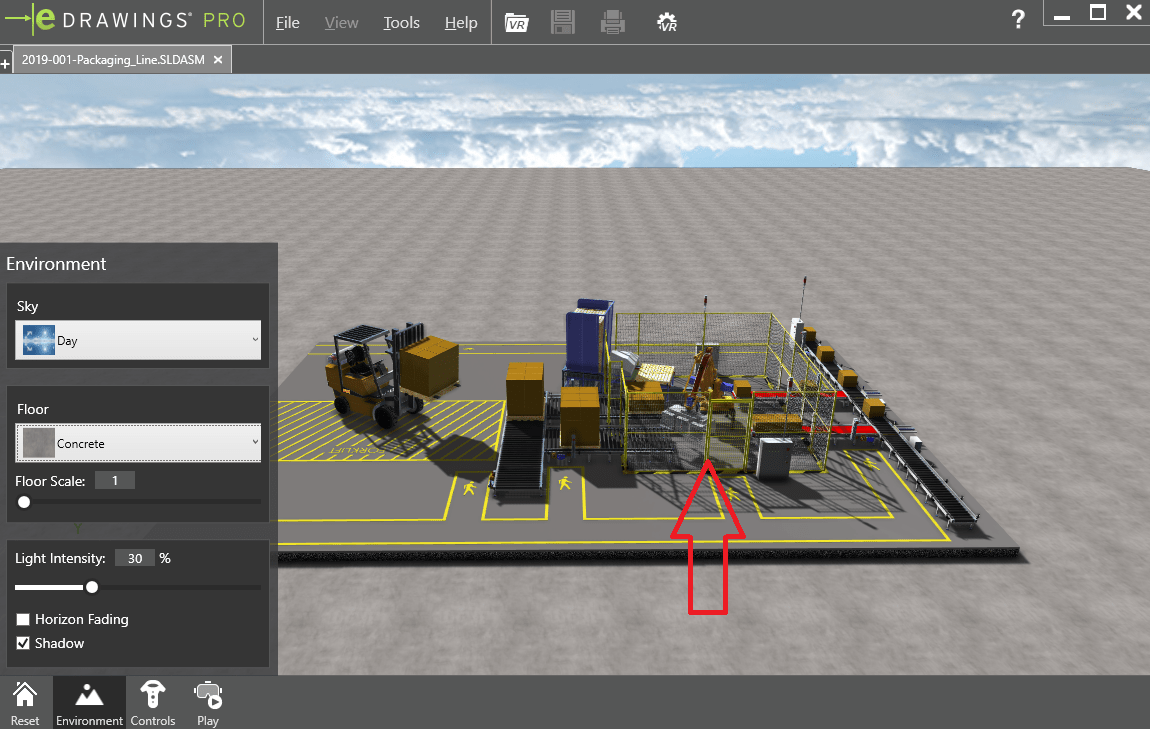This screenshot has height=729, width=1150.
Task: Open the File menu
Action: pyautogui.click(x=287, y=22)
